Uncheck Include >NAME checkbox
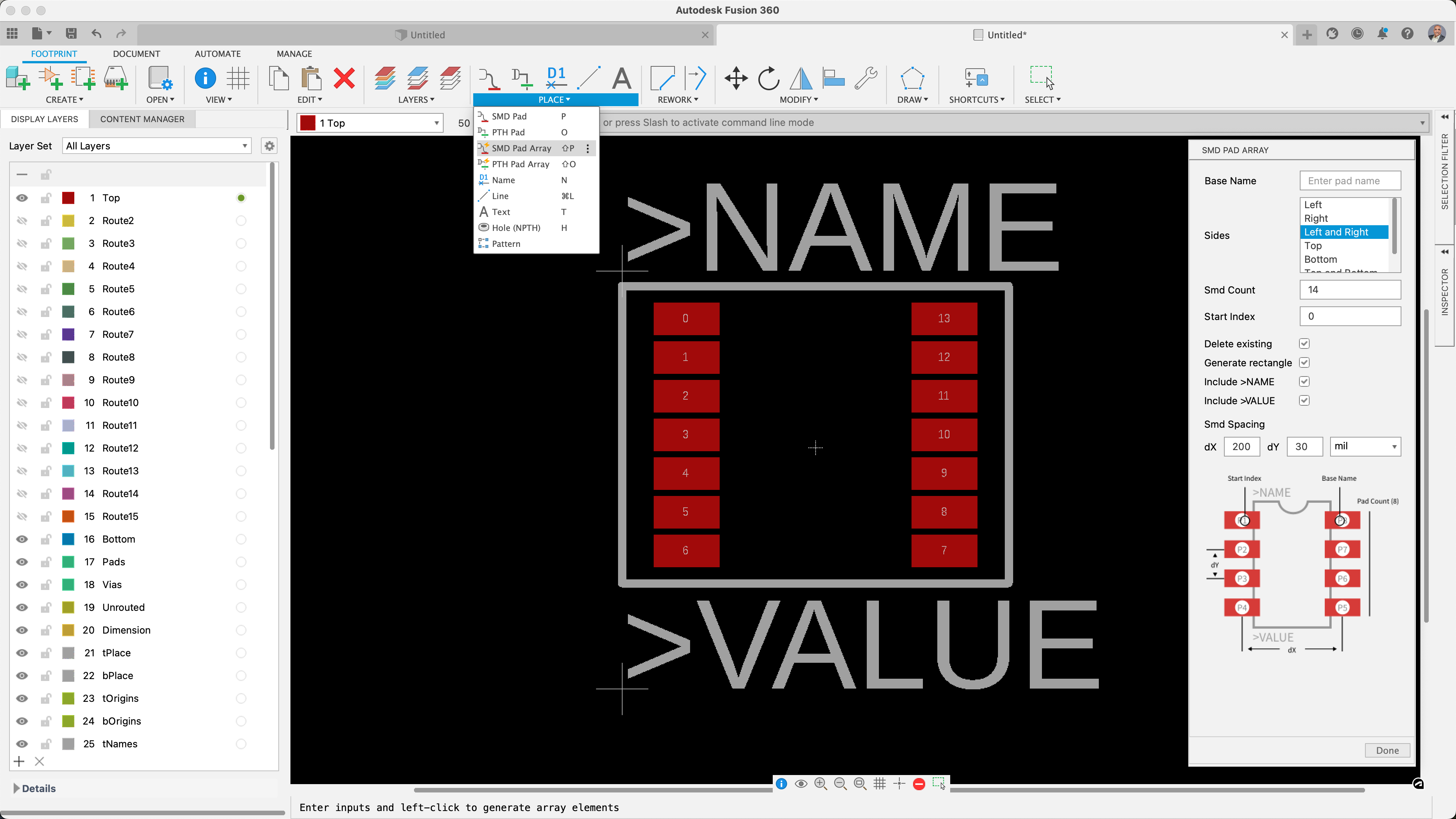This screenshot has height=819, width=1456. tap(1304, 381)
